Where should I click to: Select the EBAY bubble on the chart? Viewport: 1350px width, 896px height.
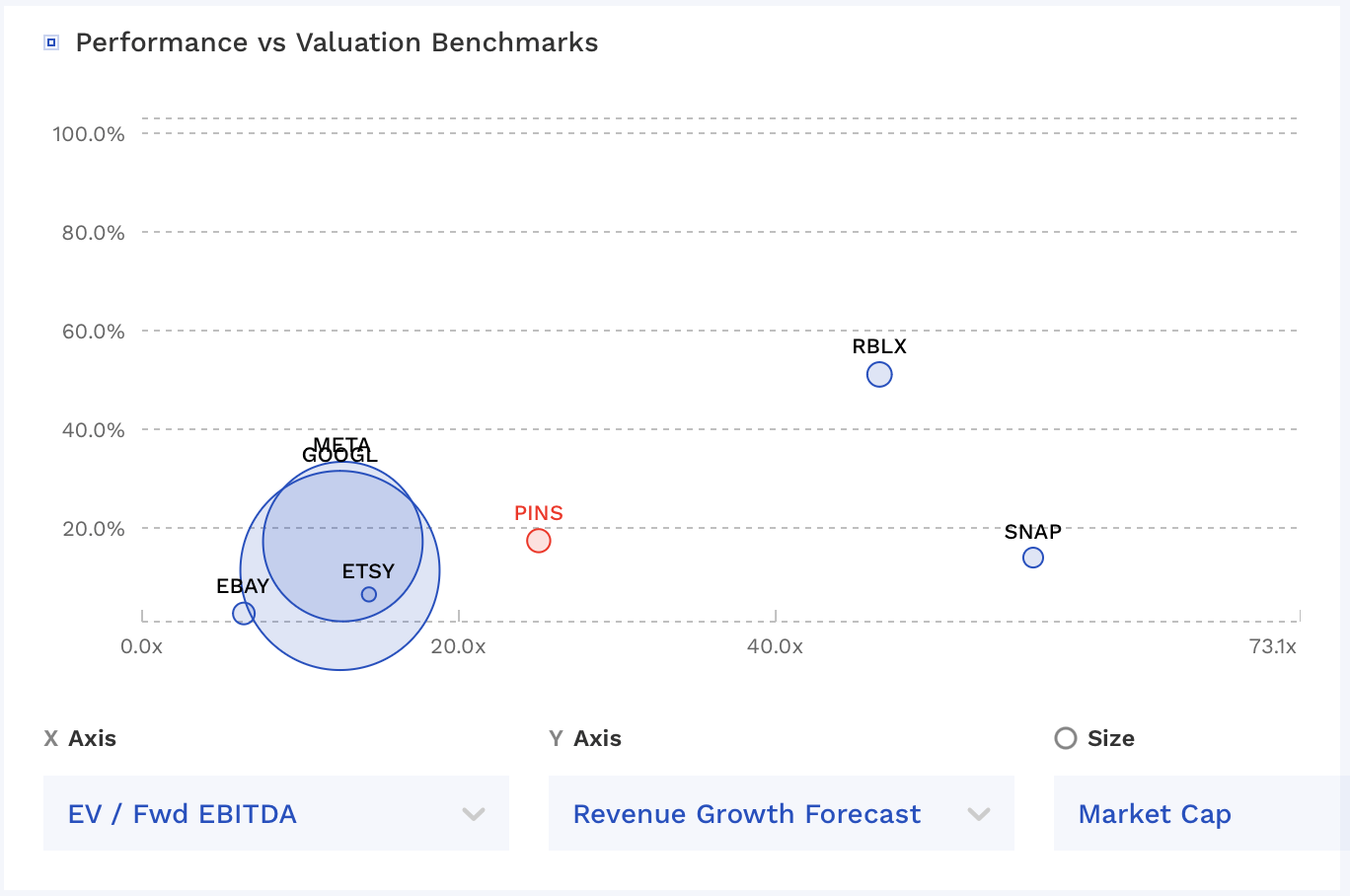(x=243, y=613)
